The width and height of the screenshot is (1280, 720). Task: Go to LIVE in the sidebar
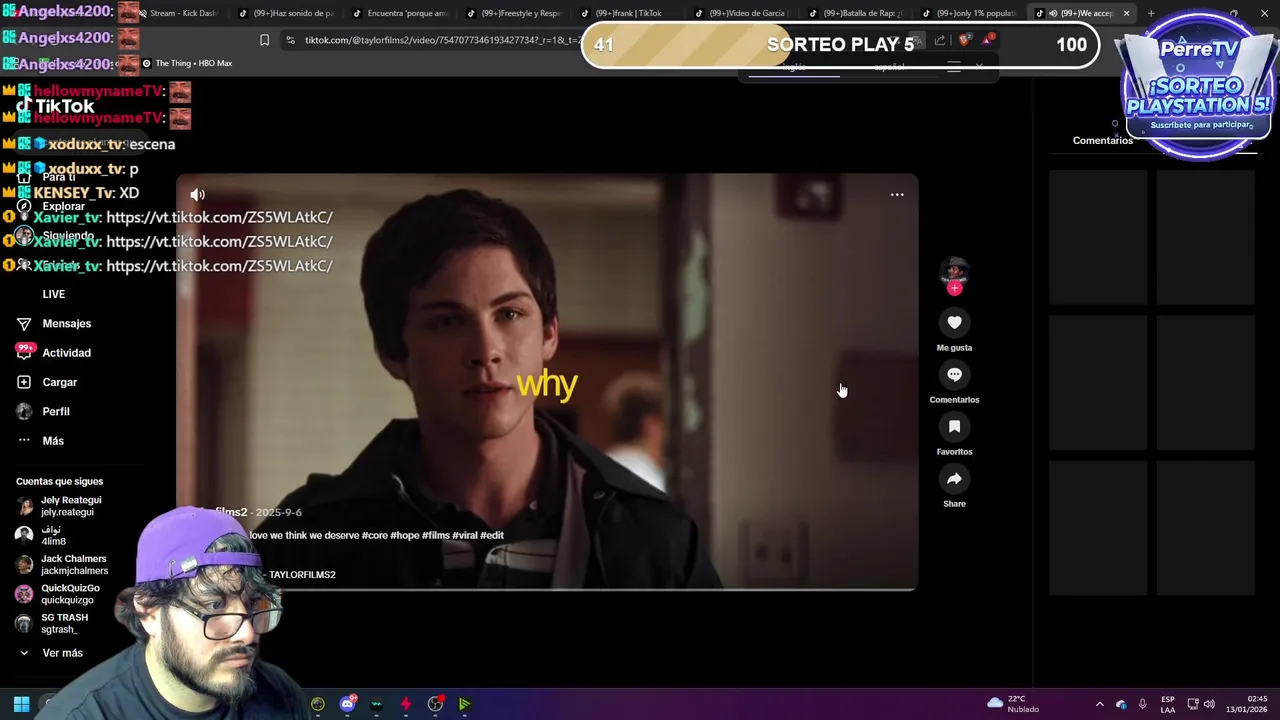pos(54,294)
